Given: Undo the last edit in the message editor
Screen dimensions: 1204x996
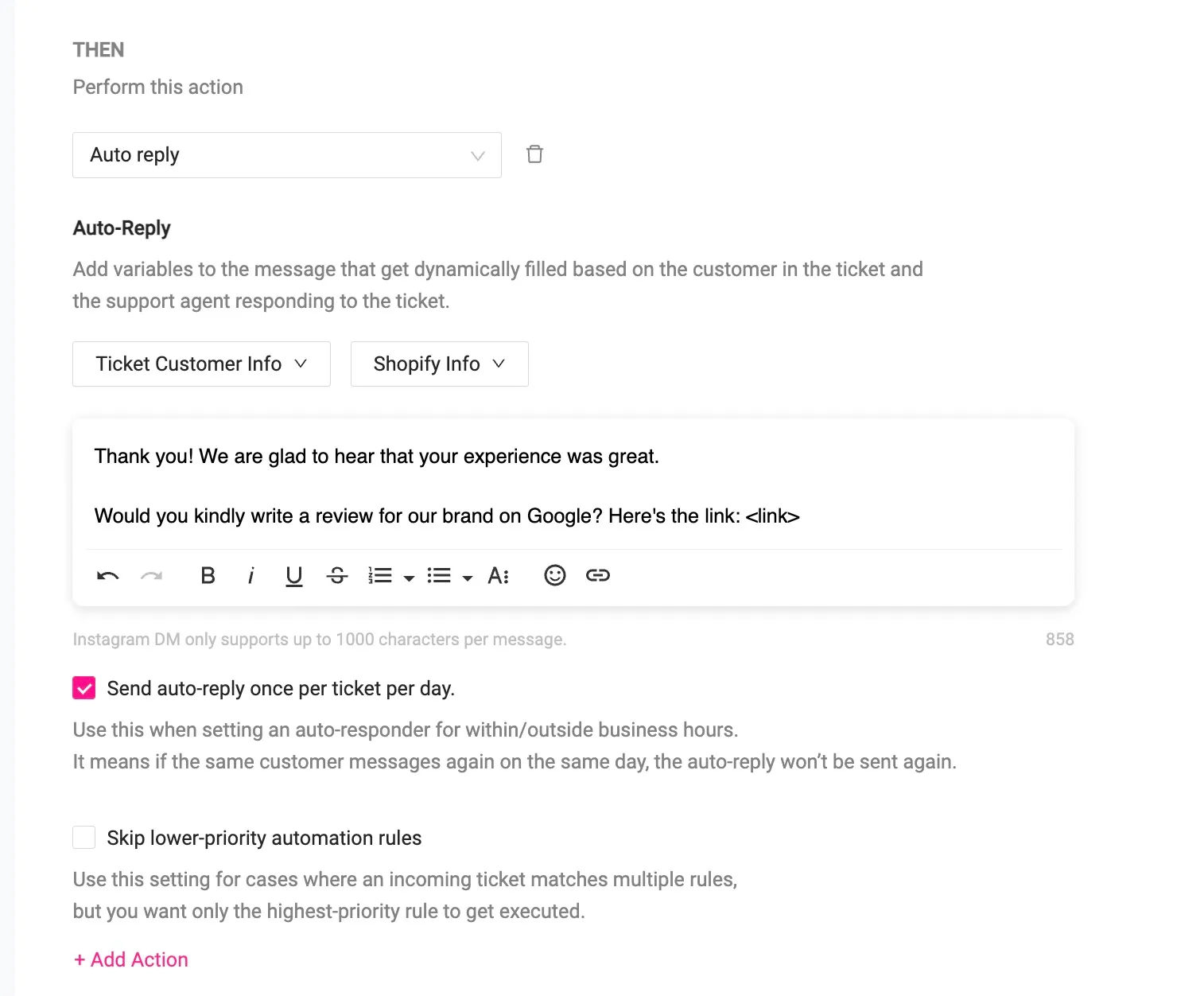Looking at the screenshot, I should (x=107, y=575).
